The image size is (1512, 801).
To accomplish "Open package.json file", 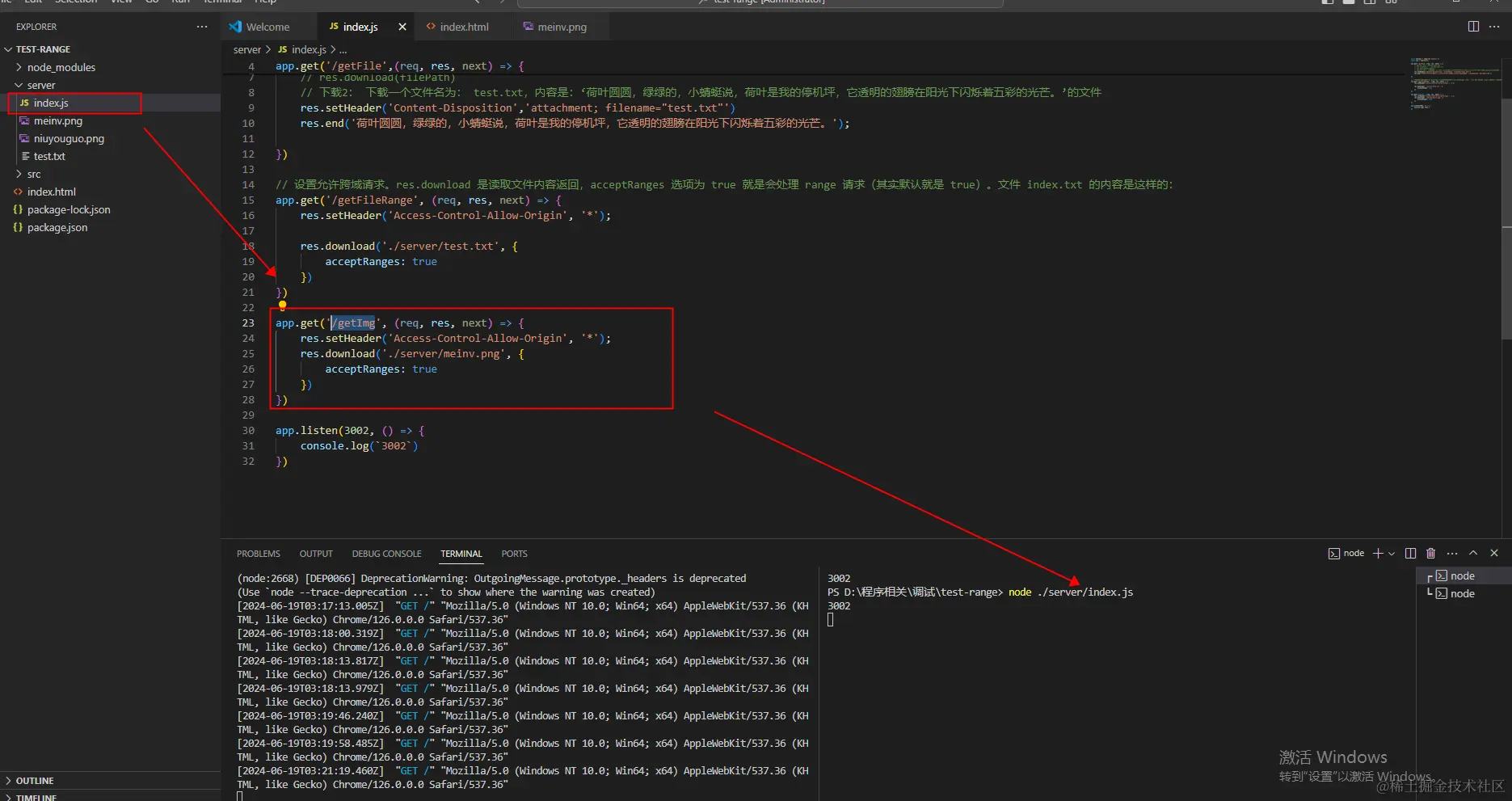I will click(57, 227).
